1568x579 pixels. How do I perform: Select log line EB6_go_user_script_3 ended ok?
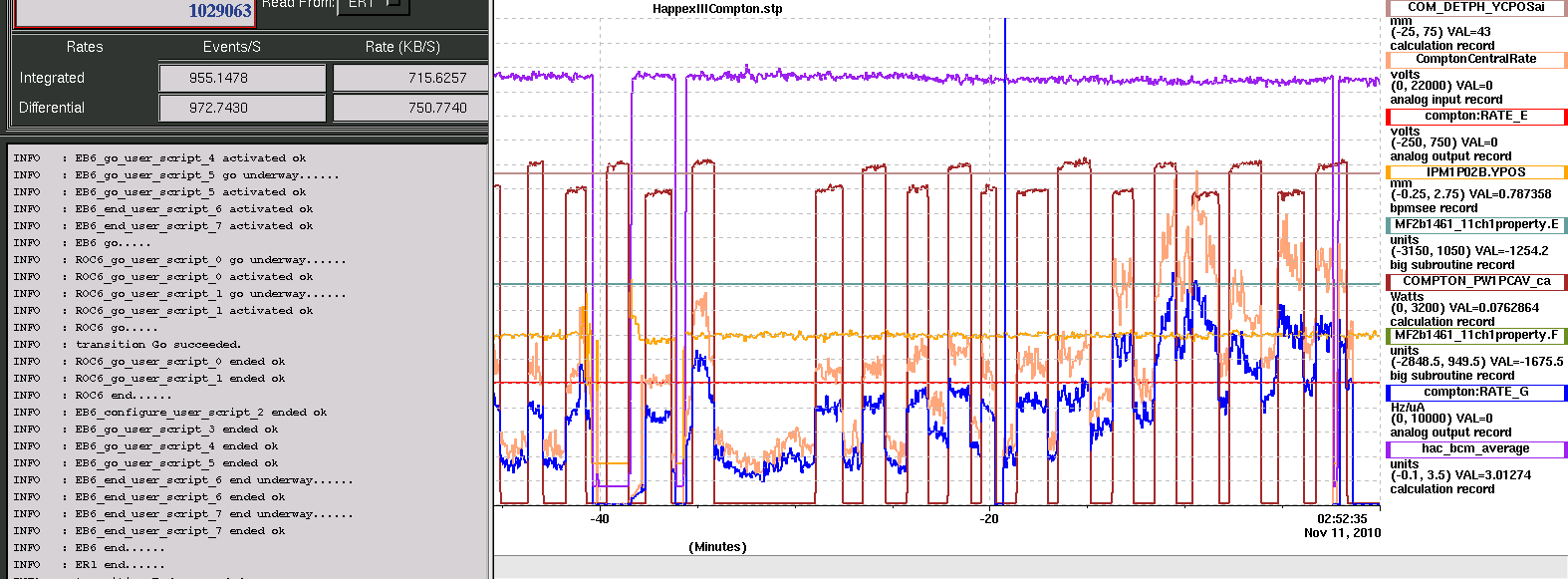coord(145,429)
